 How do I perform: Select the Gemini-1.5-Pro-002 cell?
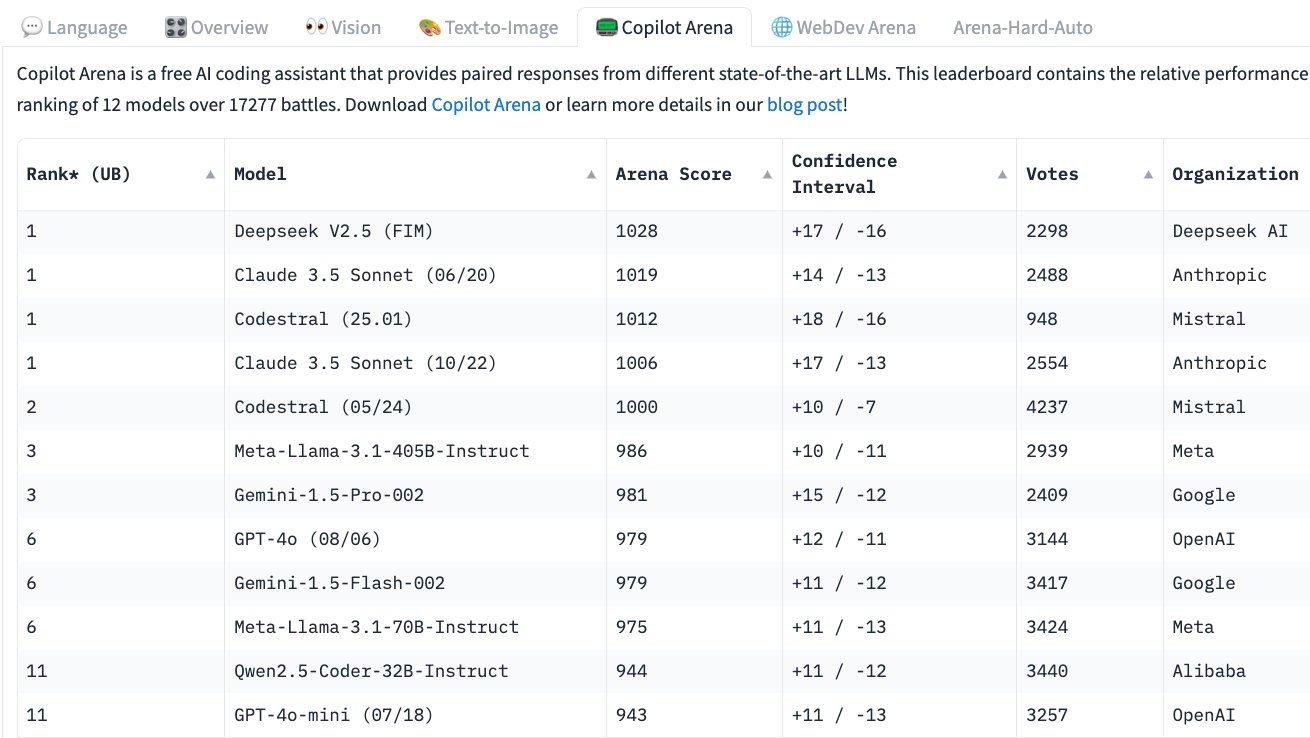click(x=415, y=495)
